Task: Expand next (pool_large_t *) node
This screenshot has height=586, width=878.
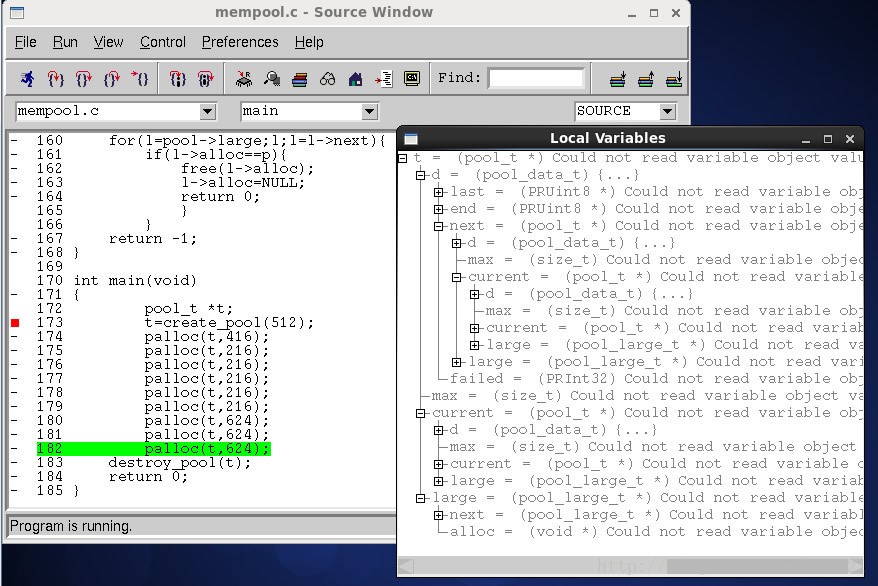Action: coord(439,515)
